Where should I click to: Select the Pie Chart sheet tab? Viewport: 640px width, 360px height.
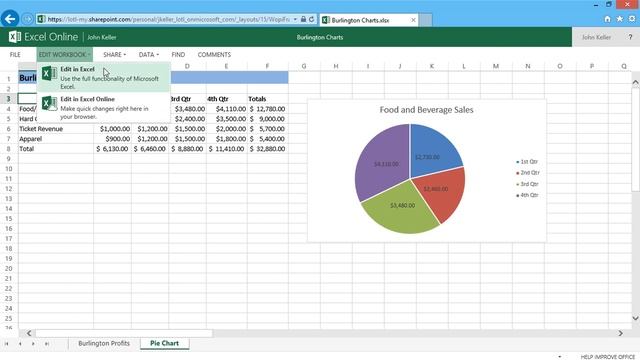click(164, 343)
